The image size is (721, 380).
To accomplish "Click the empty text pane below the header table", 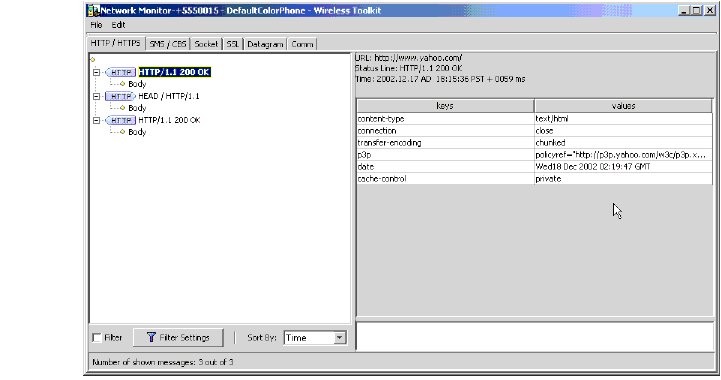I will tap(535, 336).
